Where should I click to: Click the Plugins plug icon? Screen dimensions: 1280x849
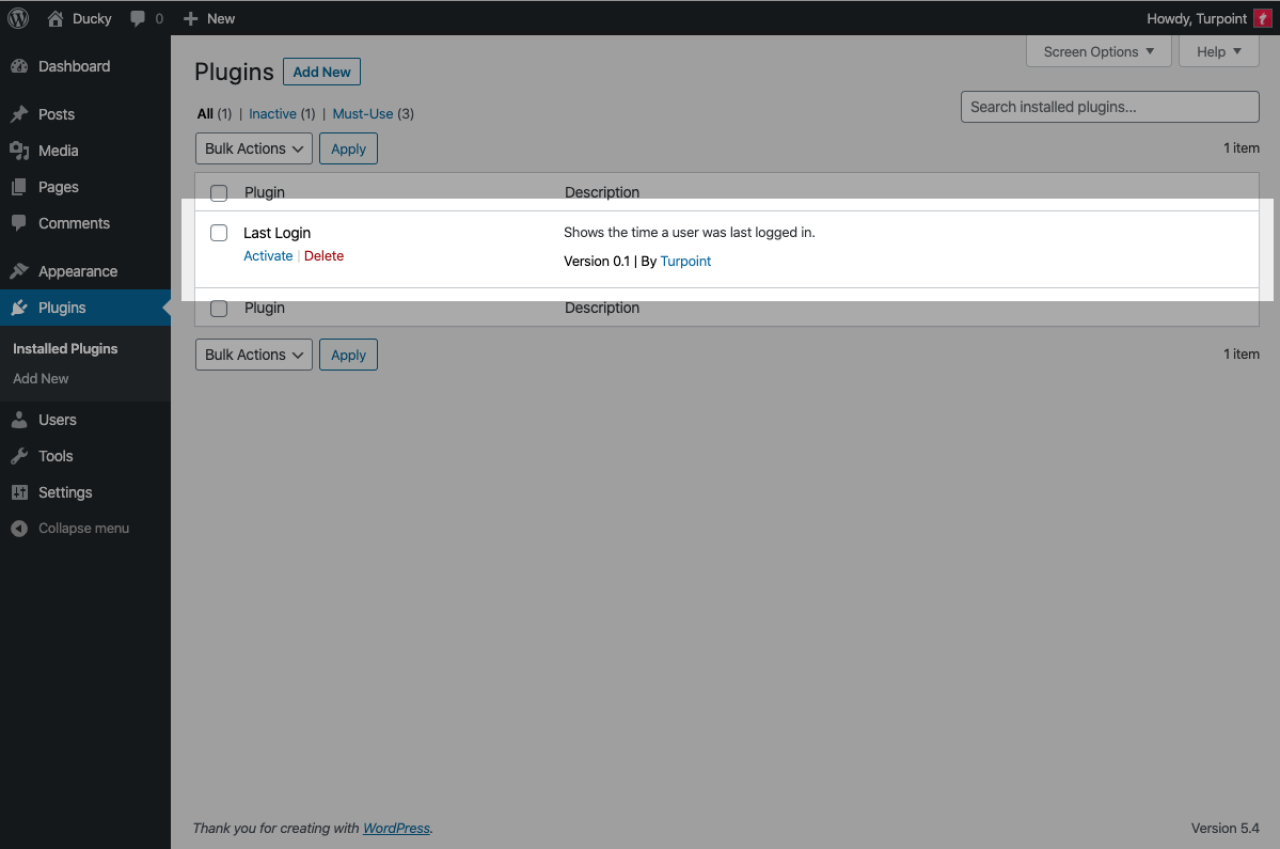19,308
